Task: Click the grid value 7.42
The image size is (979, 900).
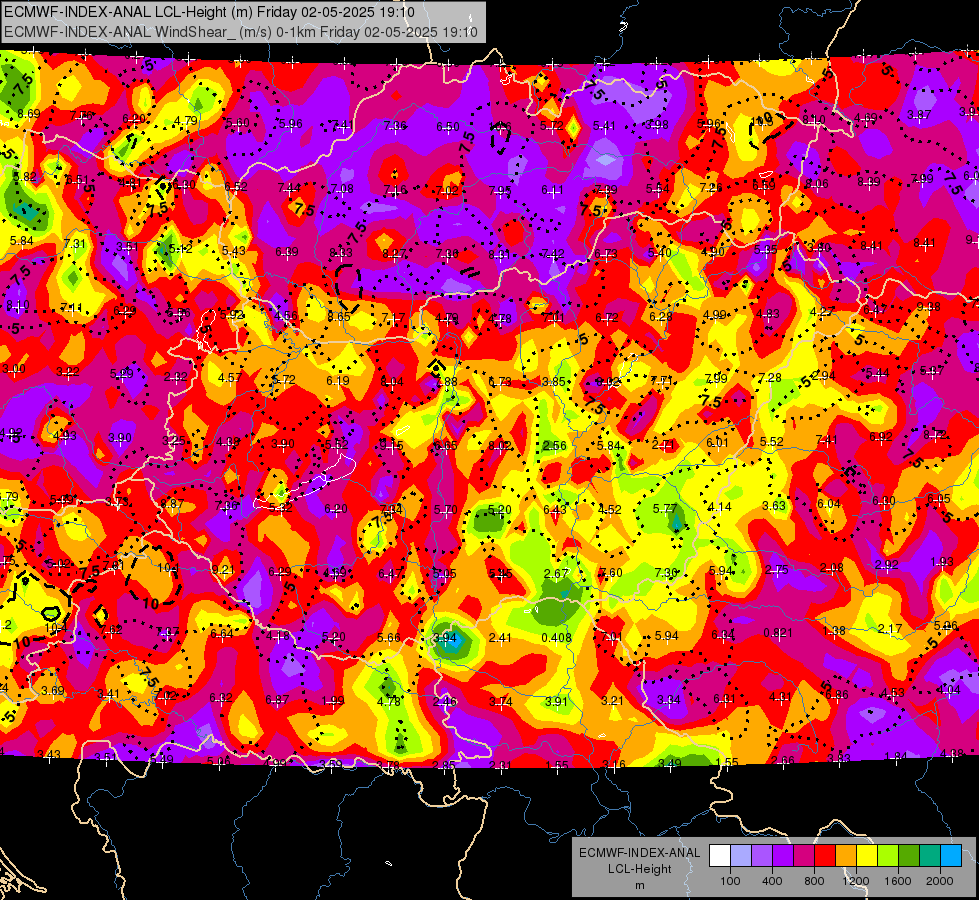Action: 553,254
